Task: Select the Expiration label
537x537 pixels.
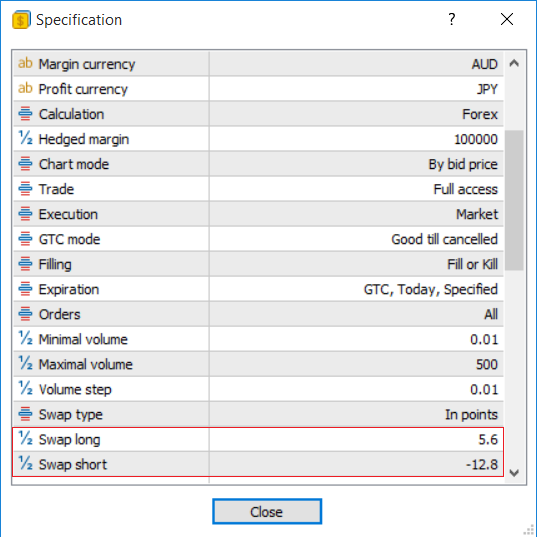Action: point(69,290)
